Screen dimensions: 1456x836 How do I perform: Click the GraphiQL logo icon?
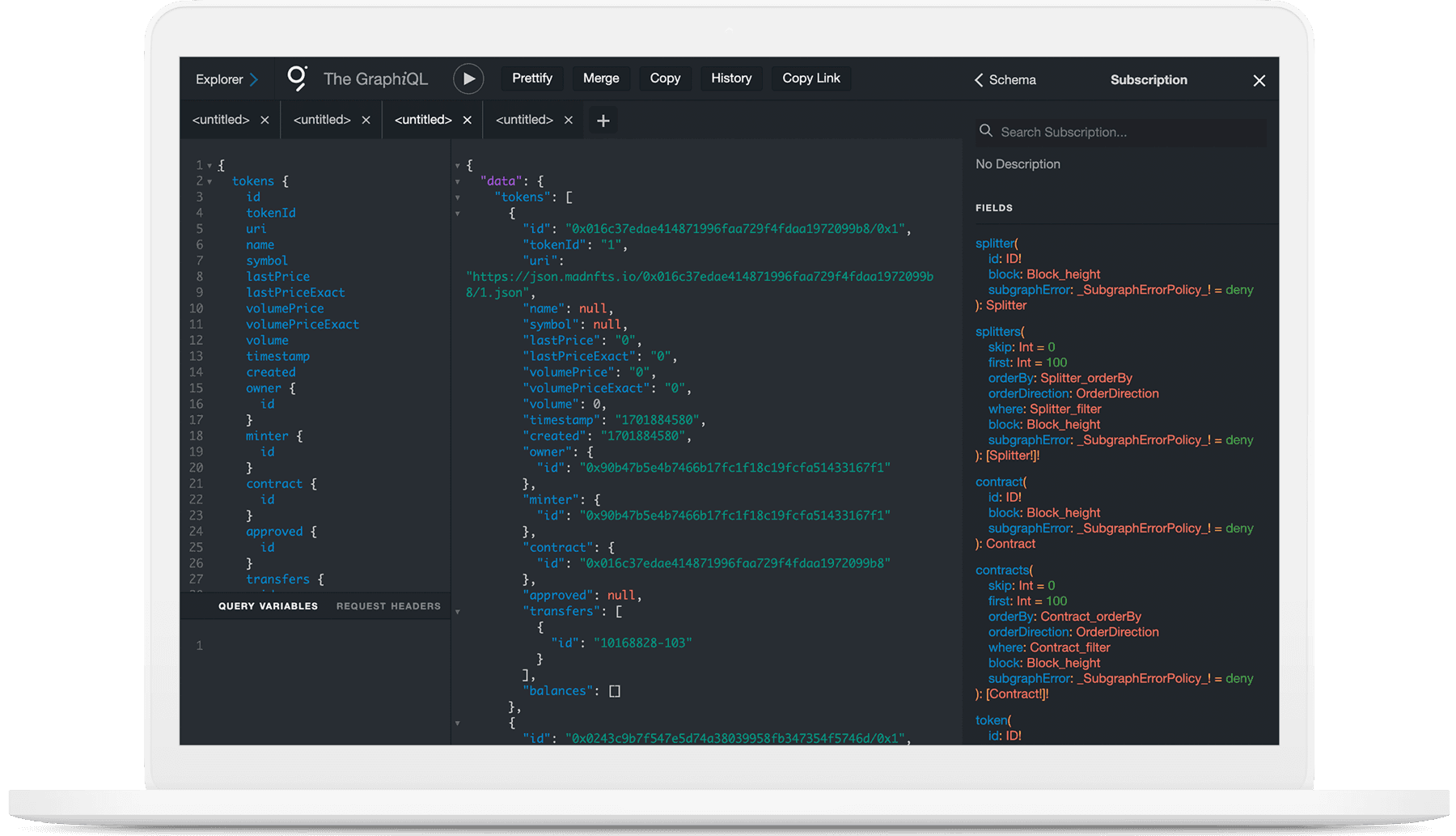[298, 78]
